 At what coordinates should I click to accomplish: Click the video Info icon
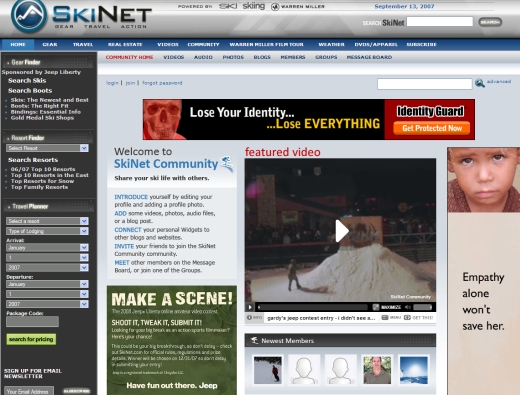pos(249,318)
